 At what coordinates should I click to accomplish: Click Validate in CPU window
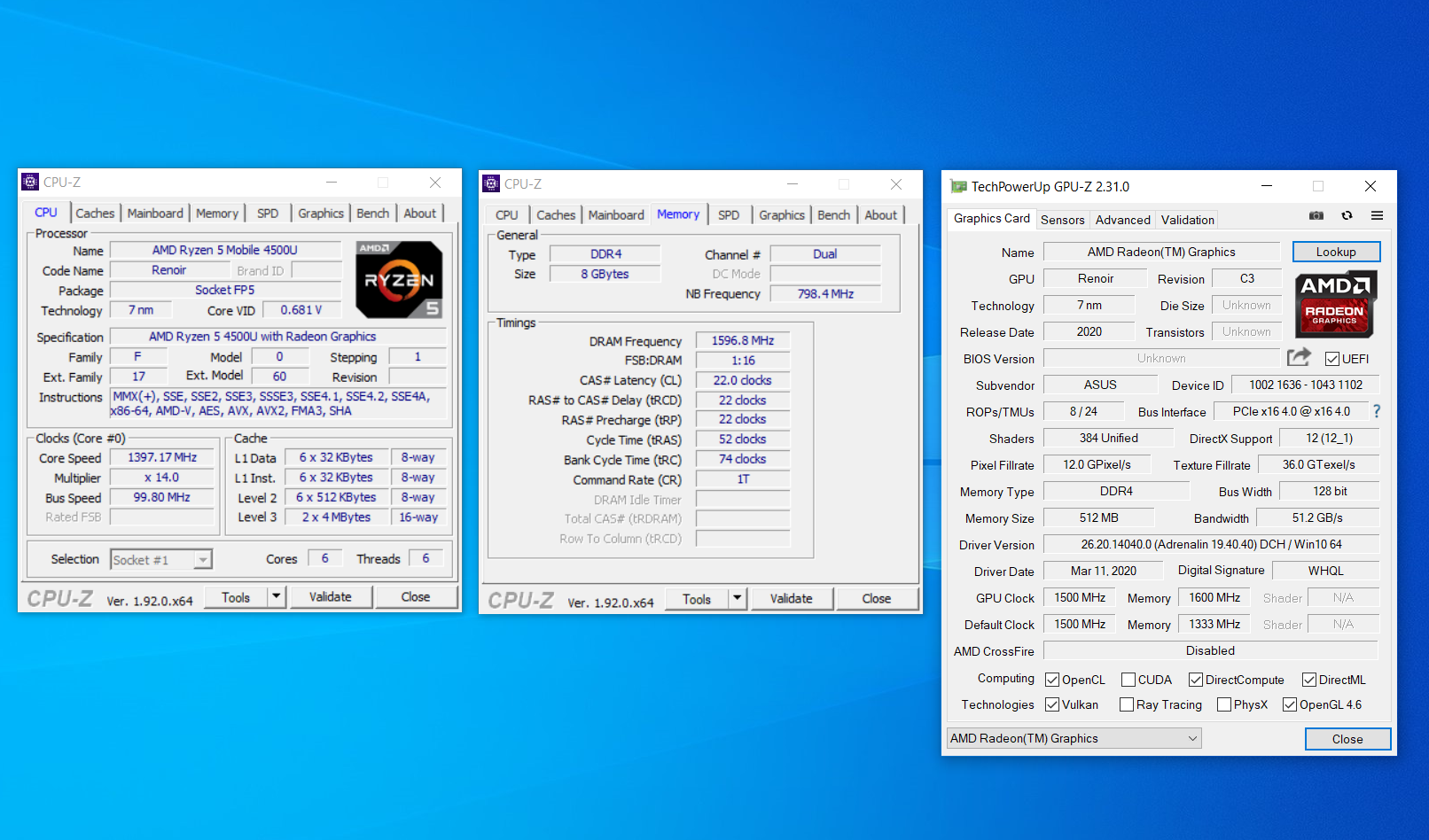331,596
